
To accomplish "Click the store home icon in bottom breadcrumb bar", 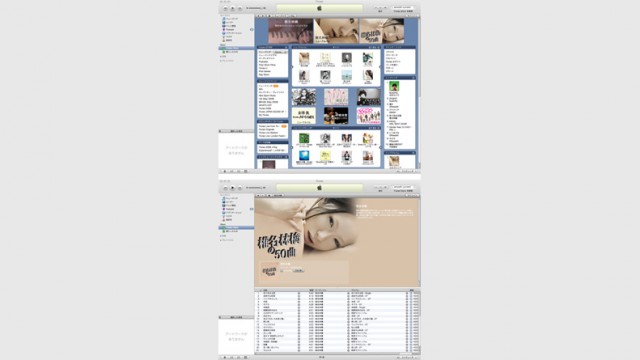I will (269, 196).
